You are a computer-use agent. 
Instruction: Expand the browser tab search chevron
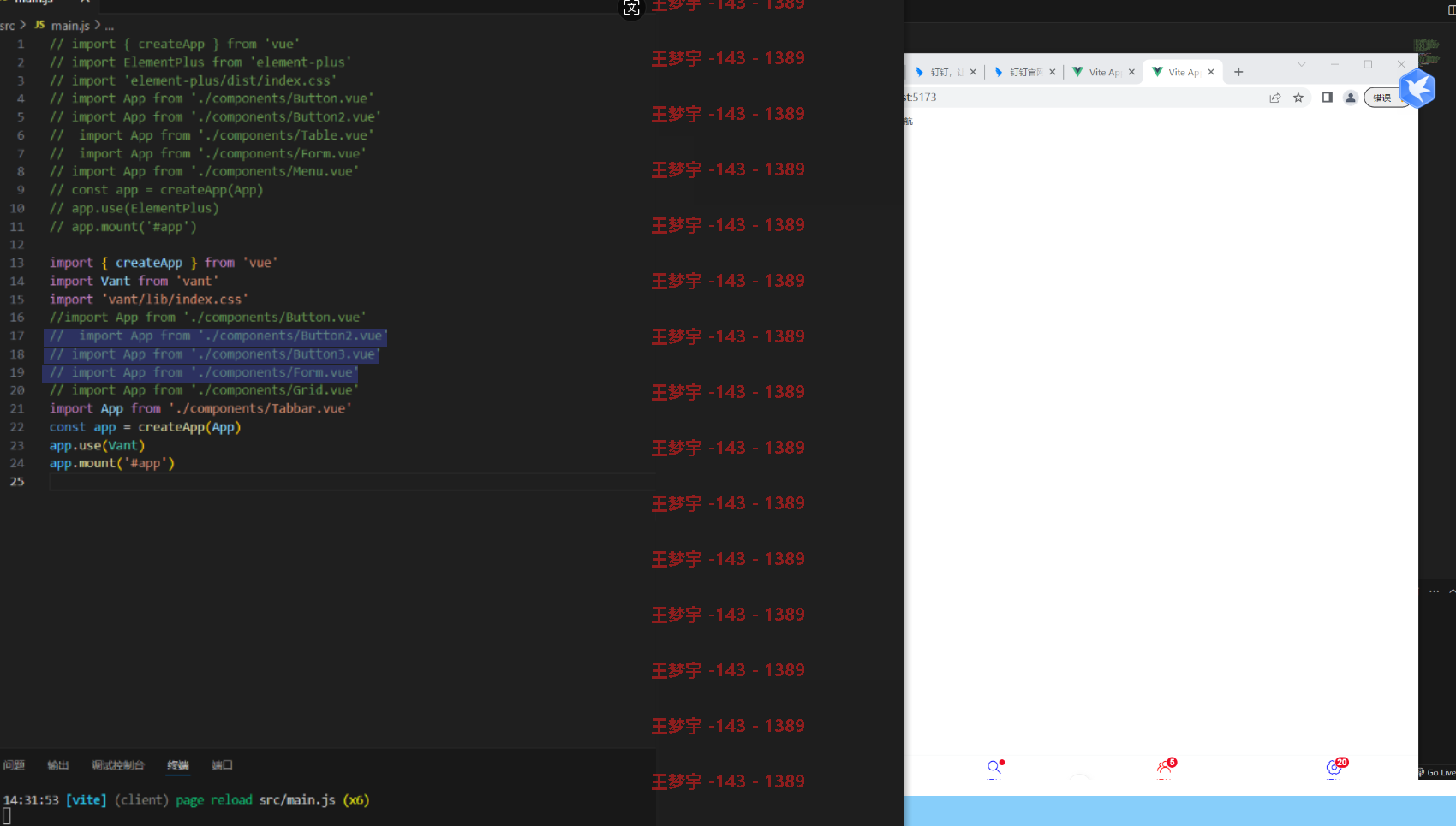pos(1302,65)
